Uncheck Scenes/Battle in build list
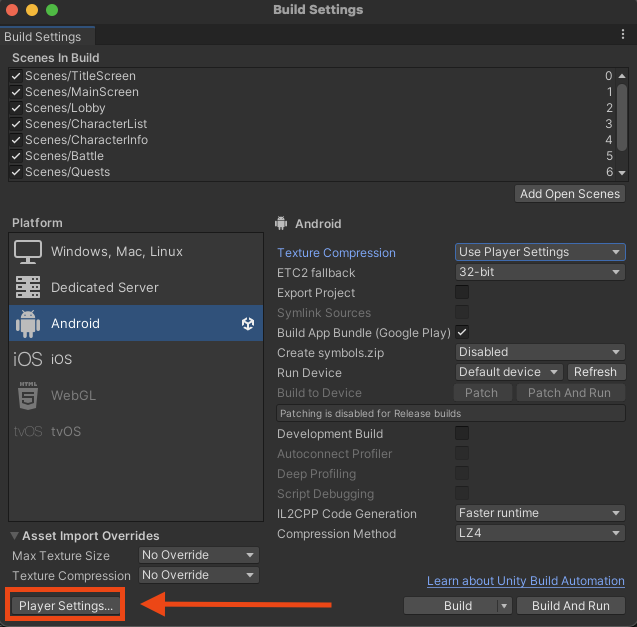The image size is (637, 627). 16,156
